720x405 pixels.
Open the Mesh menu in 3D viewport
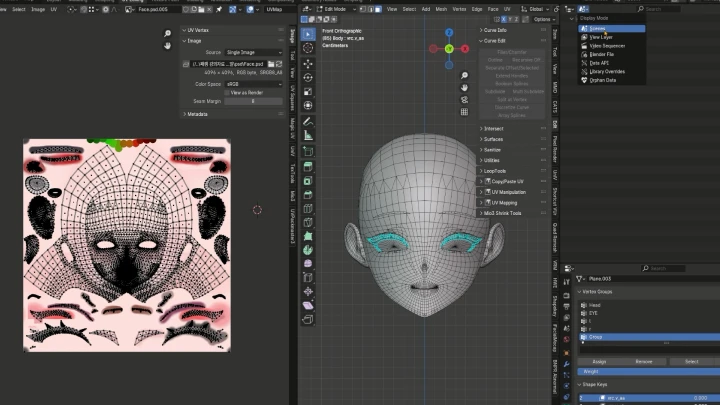click(x=441, y=9)
